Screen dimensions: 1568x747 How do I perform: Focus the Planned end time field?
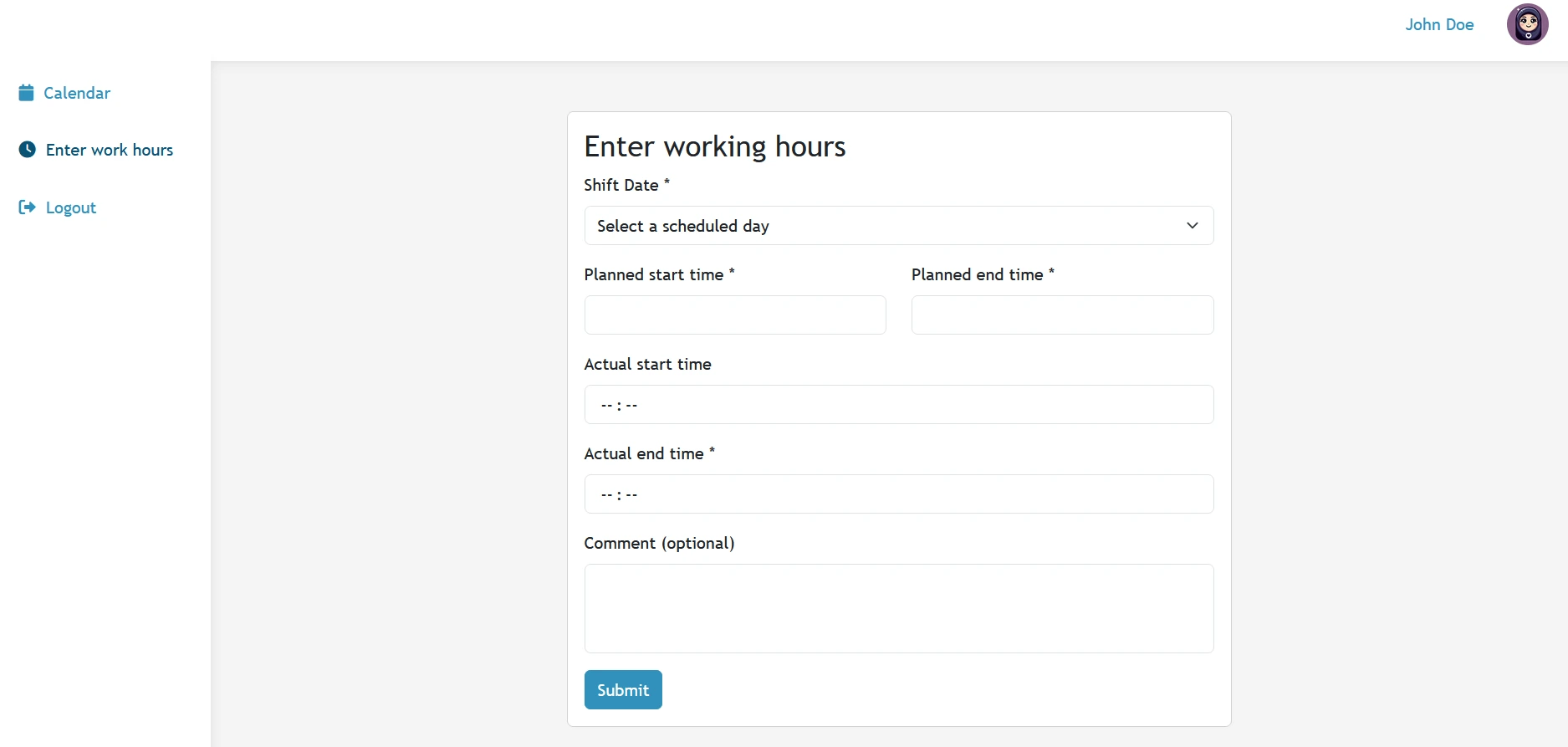pos(1062,315)
